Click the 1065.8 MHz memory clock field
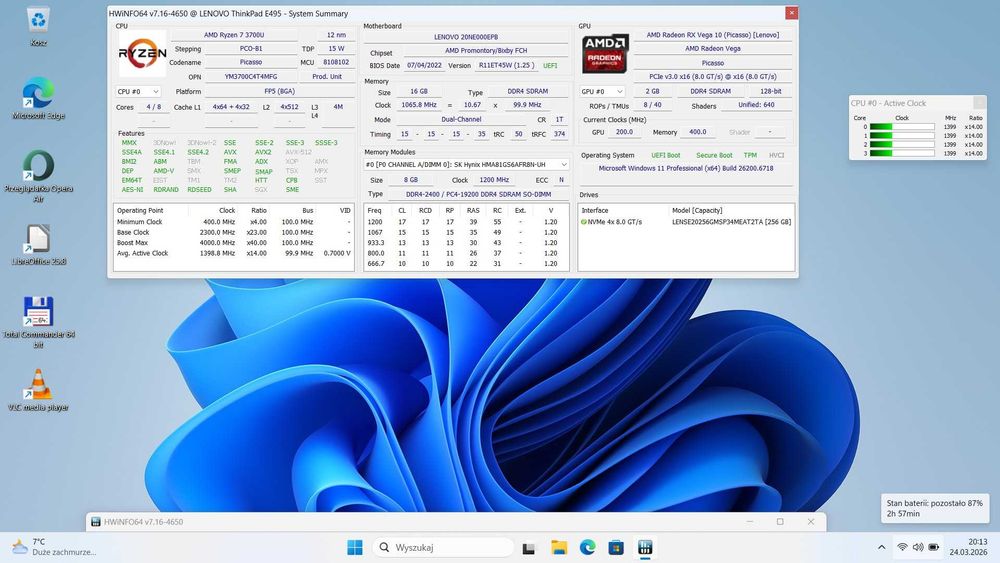 (x=419, y=105)
